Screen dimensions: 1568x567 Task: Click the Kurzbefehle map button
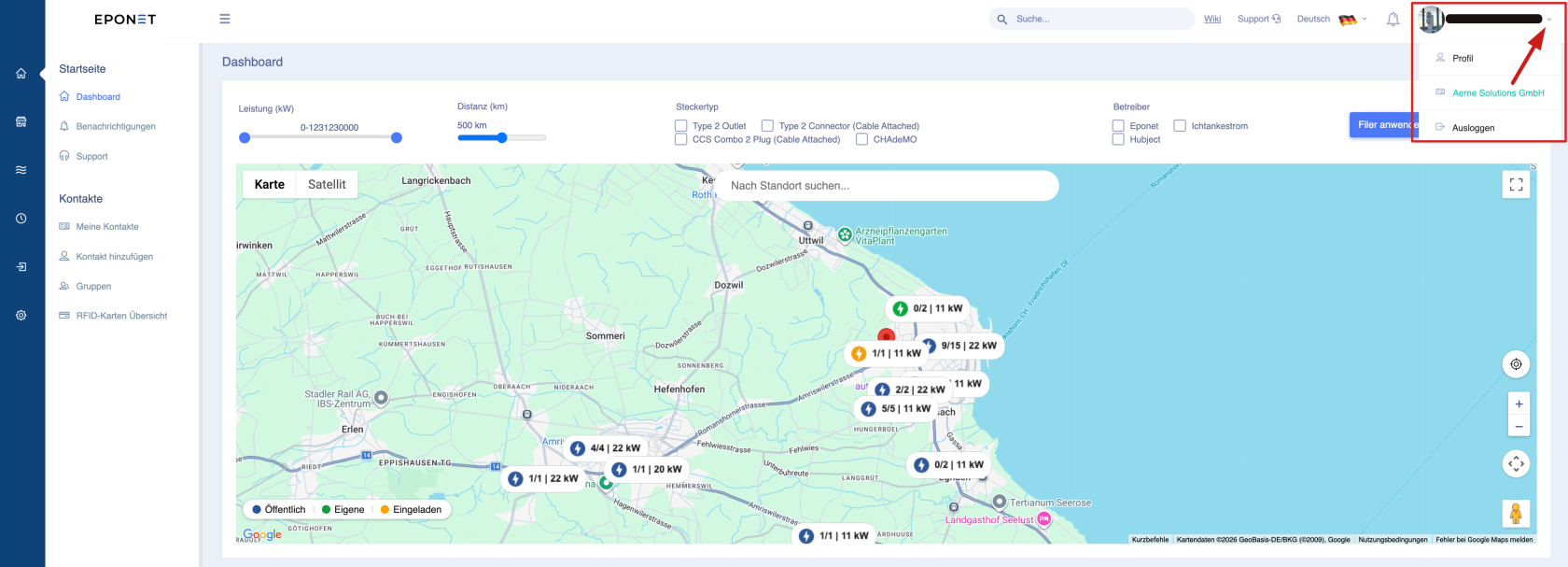[1150, 539]
